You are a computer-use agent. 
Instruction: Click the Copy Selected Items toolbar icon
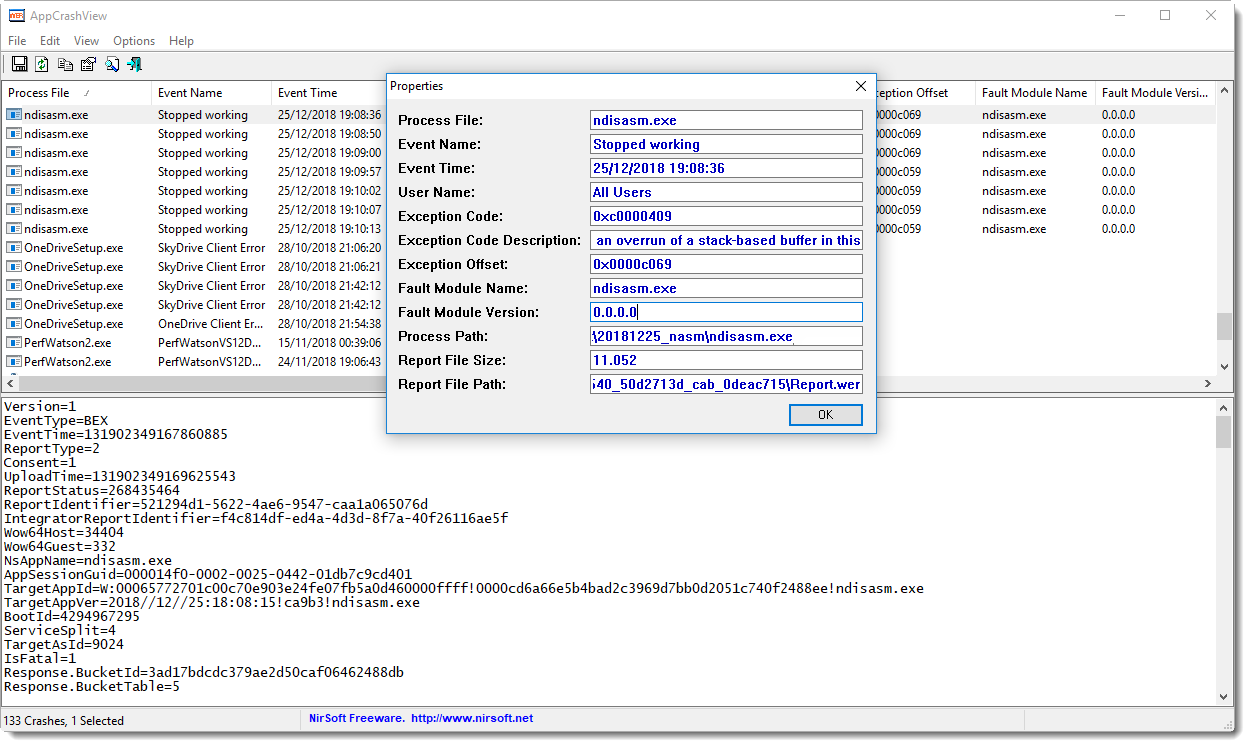point(65,64)
